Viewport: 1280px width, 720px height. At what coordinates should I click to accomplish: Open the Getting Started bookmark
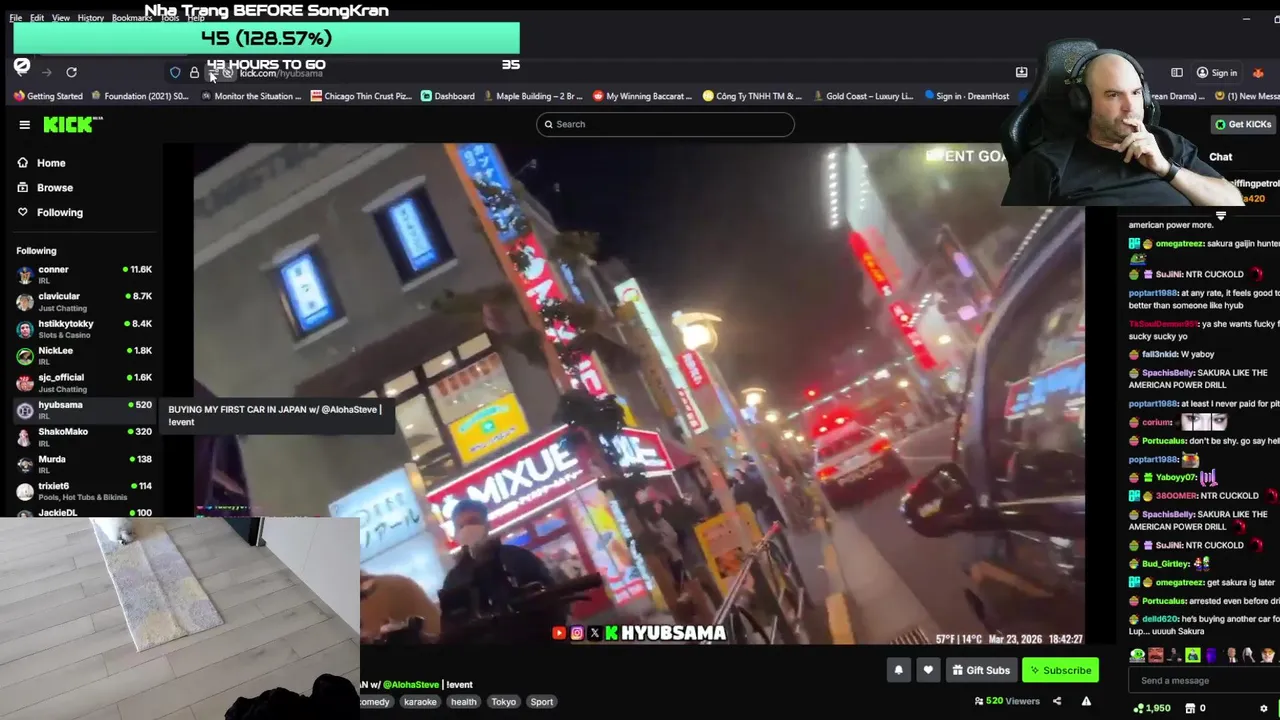[x=48, y=96]
